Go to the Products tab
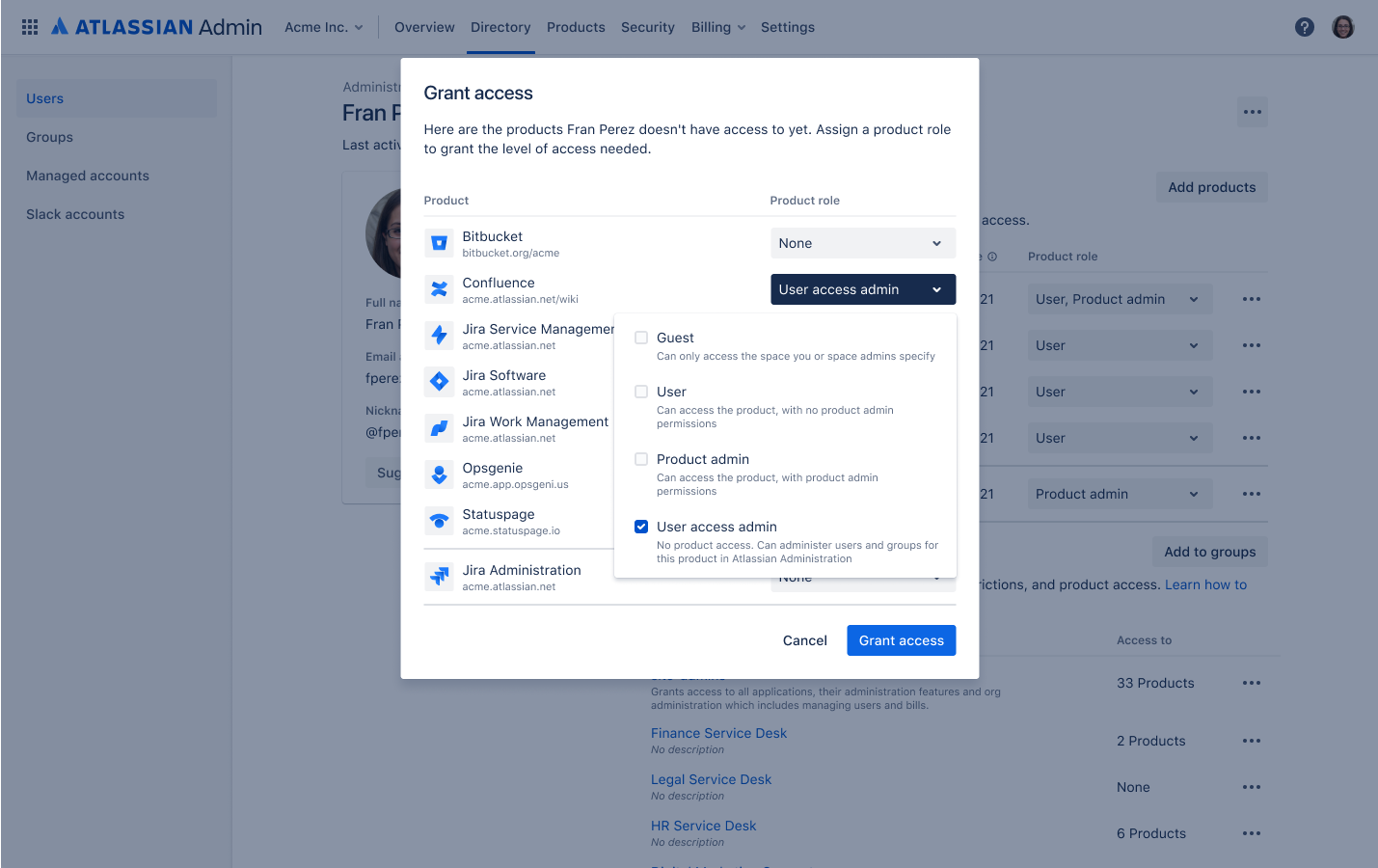This screenshot has height=868, width=1378. pos(576,27)
